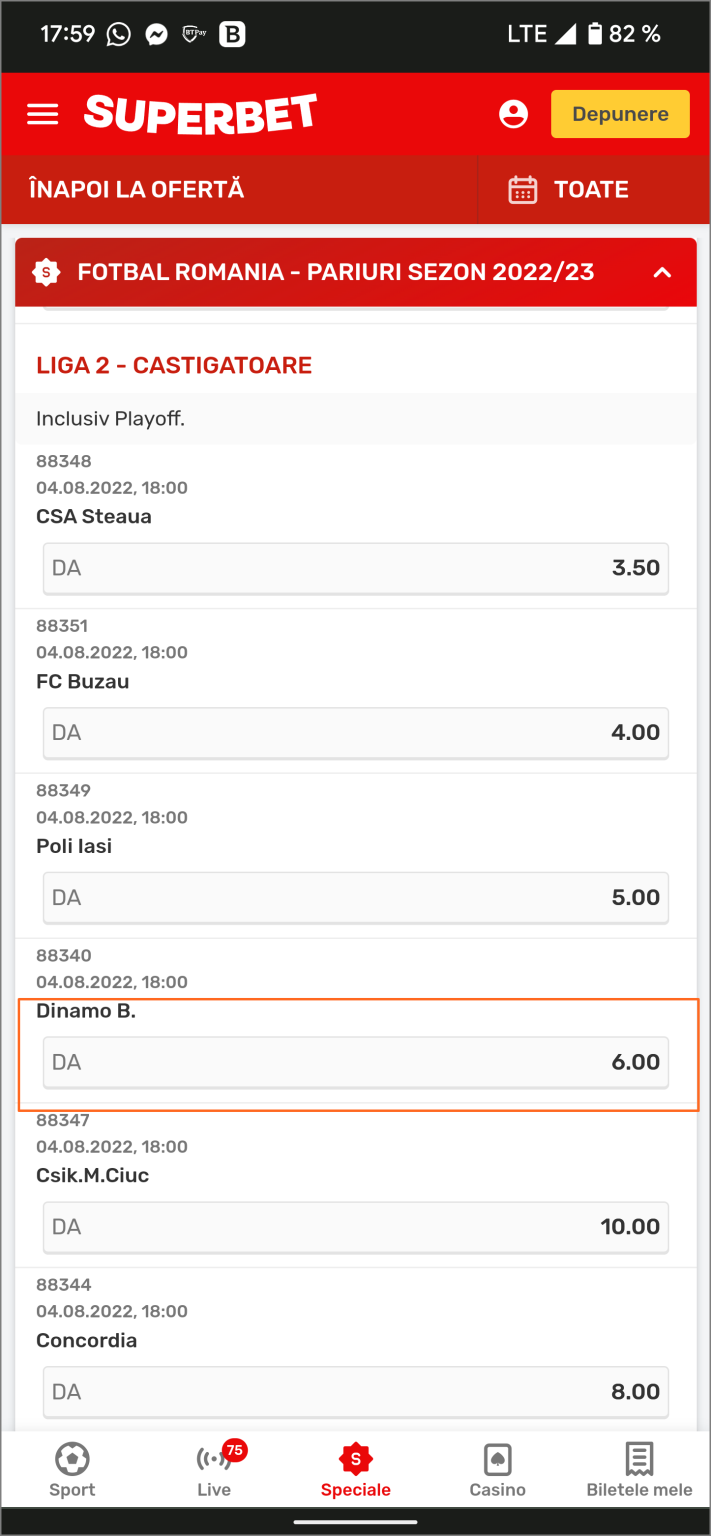
Task: Select DA odds 10.00 for Csik.M.Ciuc
Action: click(x=356, y=1227)
